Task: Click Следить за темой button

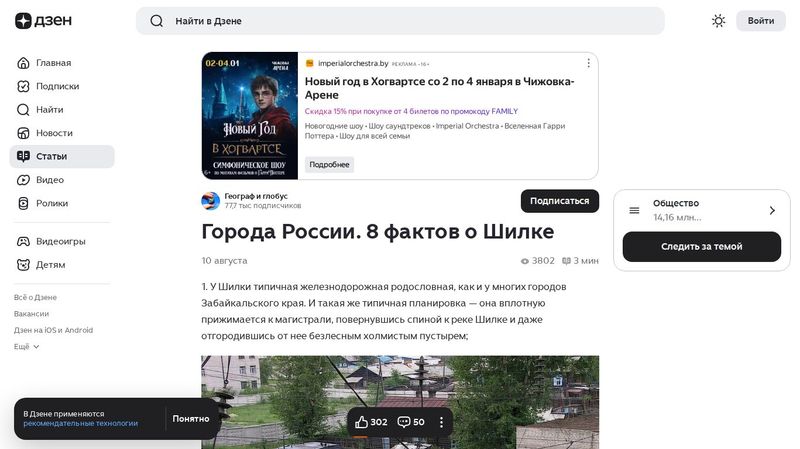Action: pyautogui.click(x=702, y=246)
